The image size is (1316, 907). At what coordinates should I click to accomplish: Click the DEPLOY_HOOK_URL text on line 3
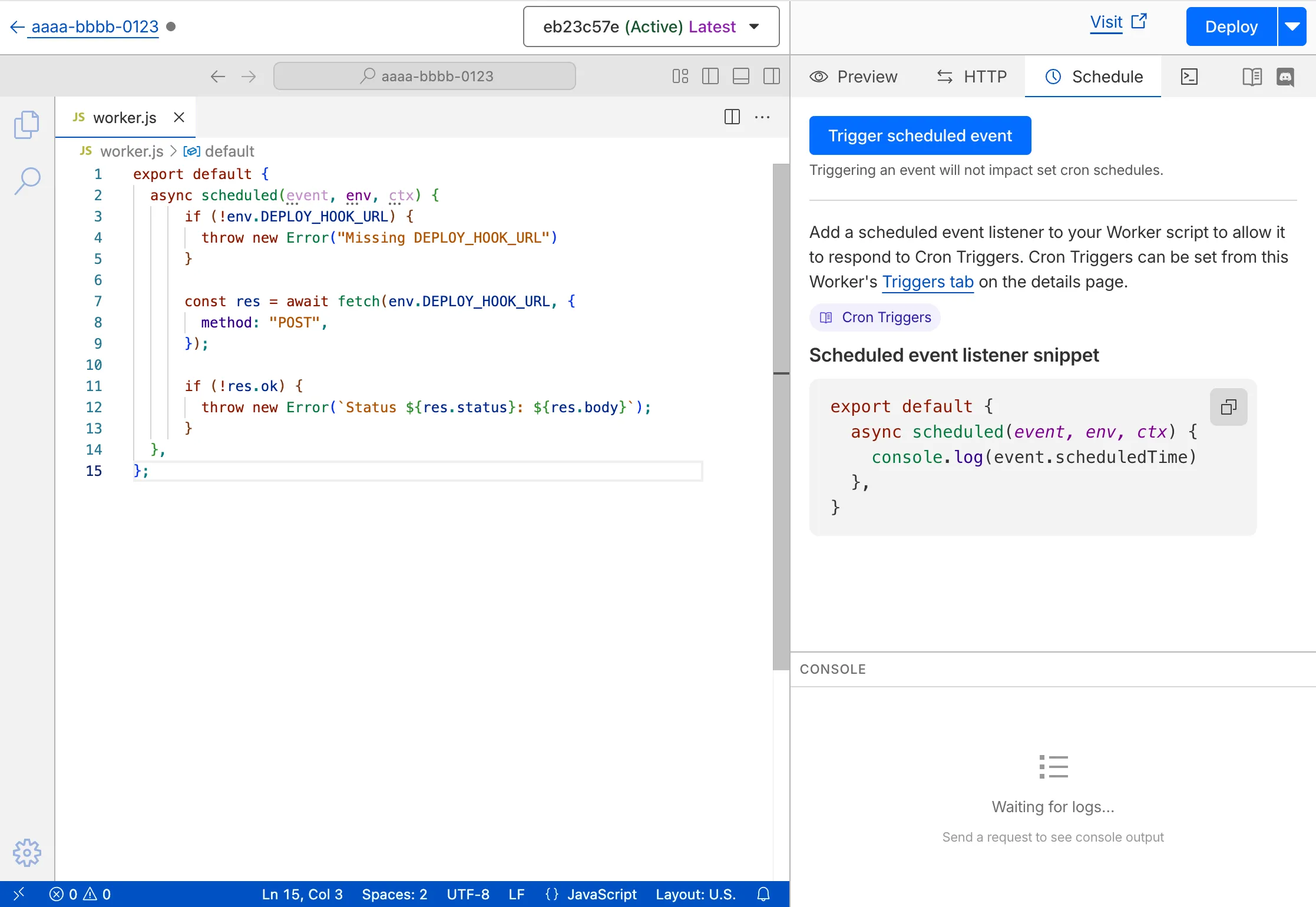(x=324, y=216)
